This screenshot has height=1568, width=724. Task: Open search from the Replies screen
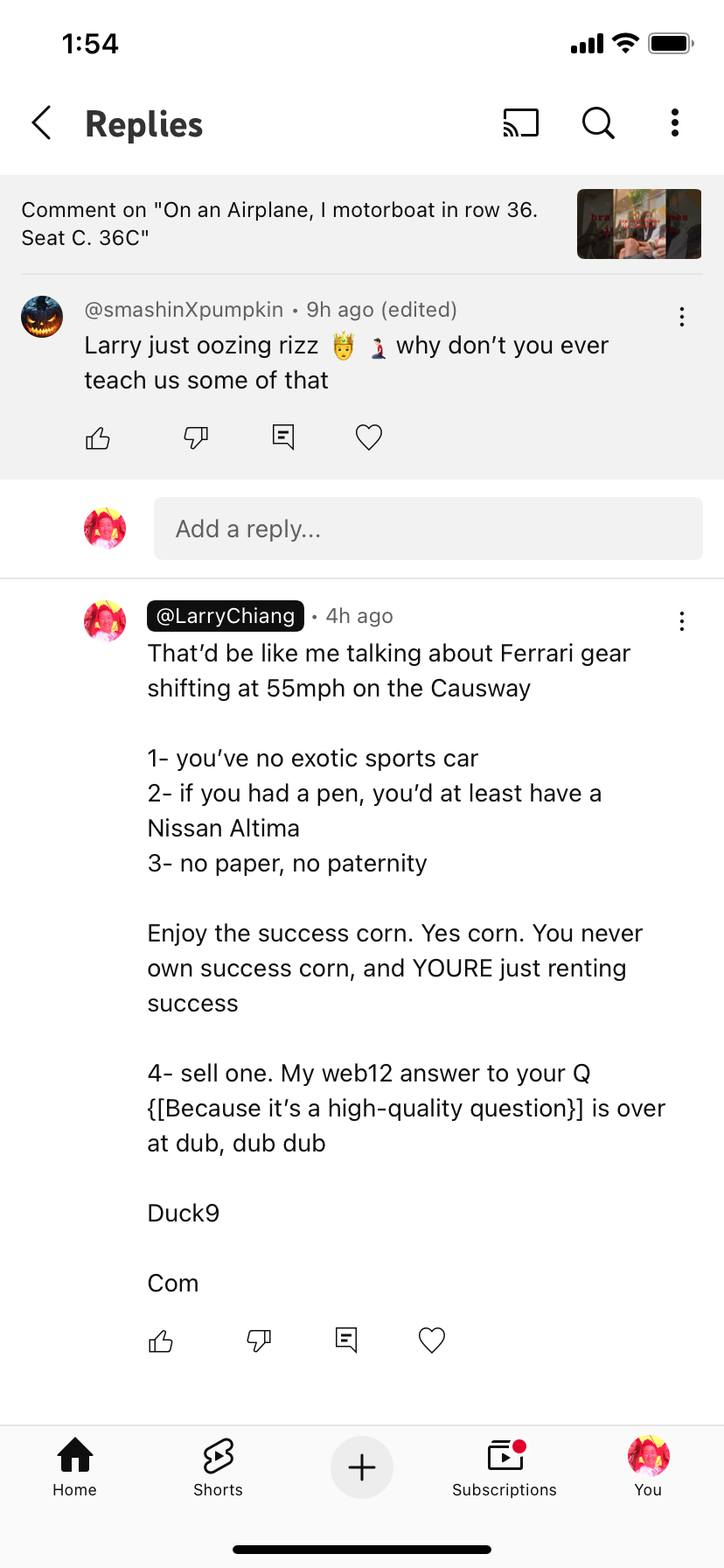coord(597,123)
